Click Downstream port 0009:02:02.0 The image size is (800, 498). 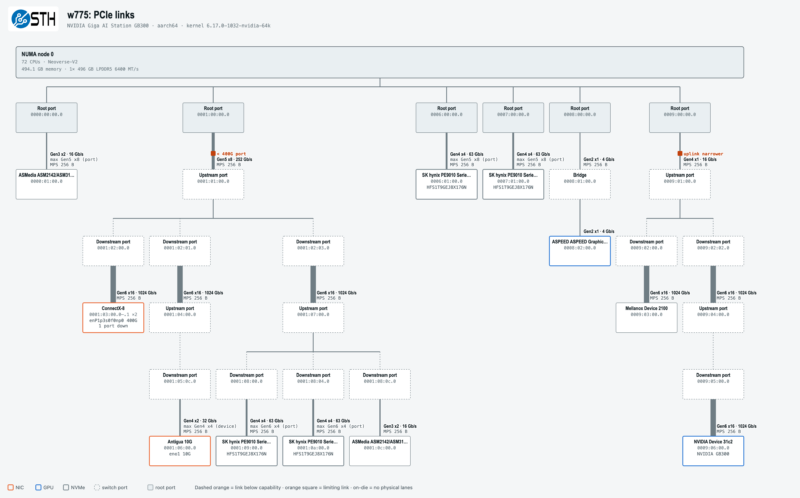coord(713,251)
